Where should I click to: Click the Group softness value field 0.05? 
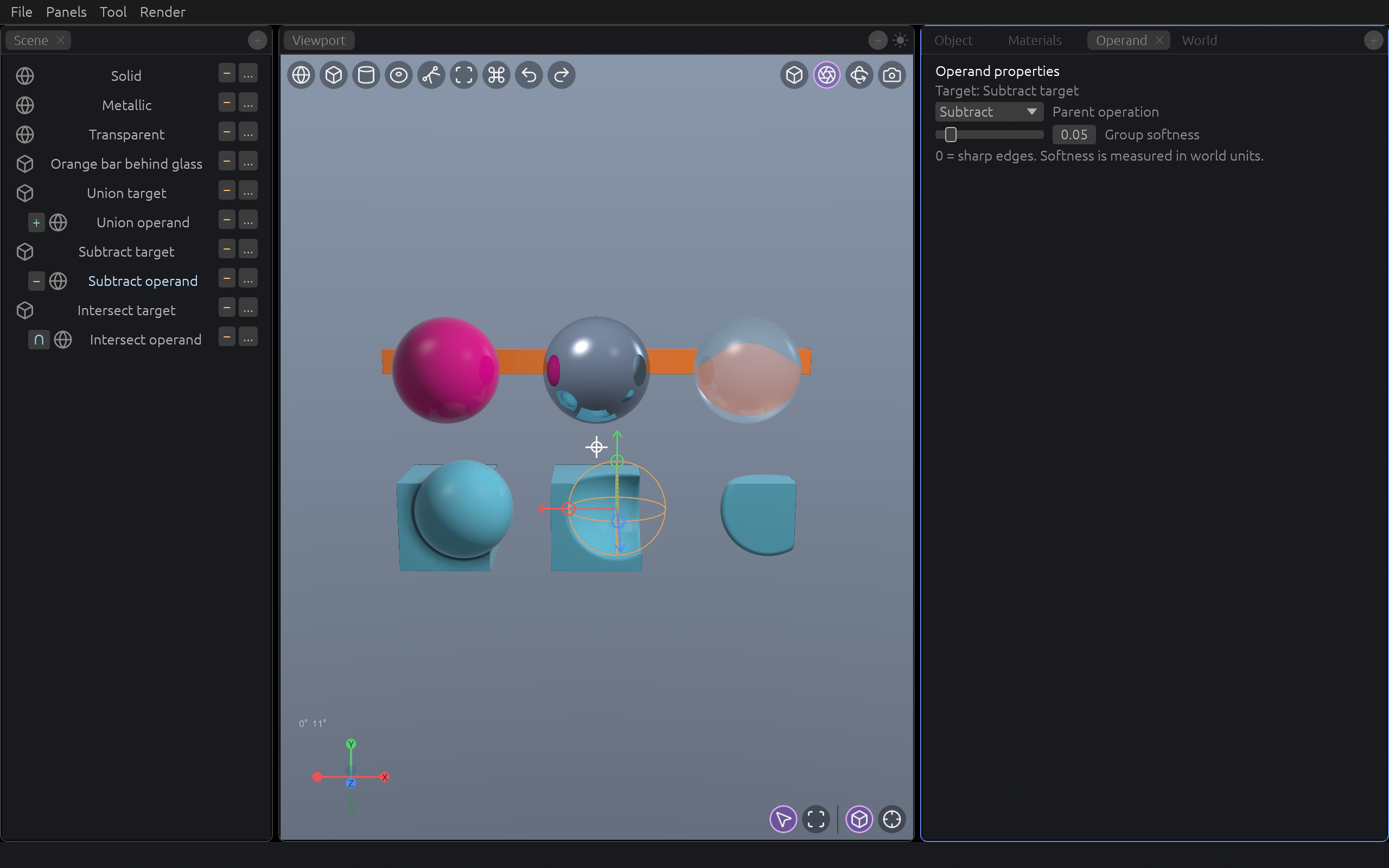click(x=1074, y=135)
